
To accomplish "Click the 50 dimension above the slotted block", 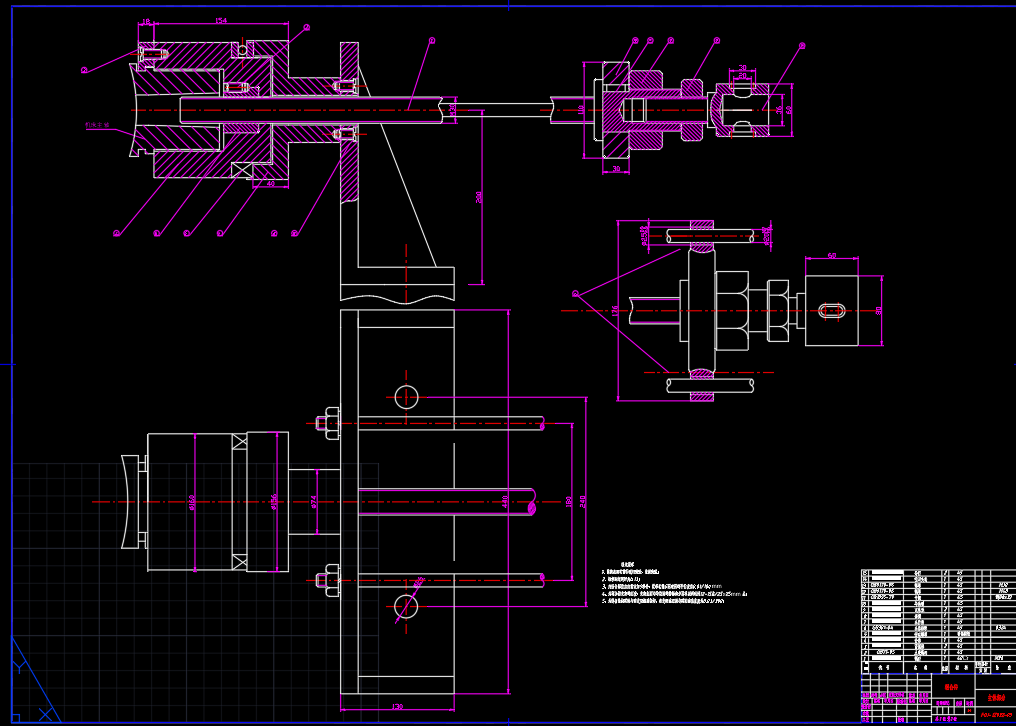I will (831, 257).
